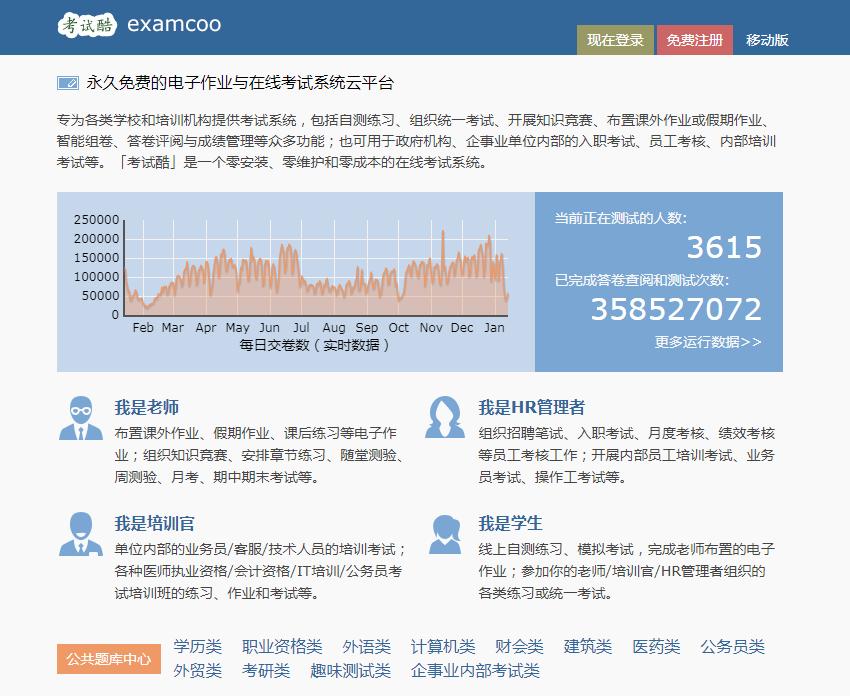
Task: Click the 免费注册 register button
Action: tap(694, 40)
